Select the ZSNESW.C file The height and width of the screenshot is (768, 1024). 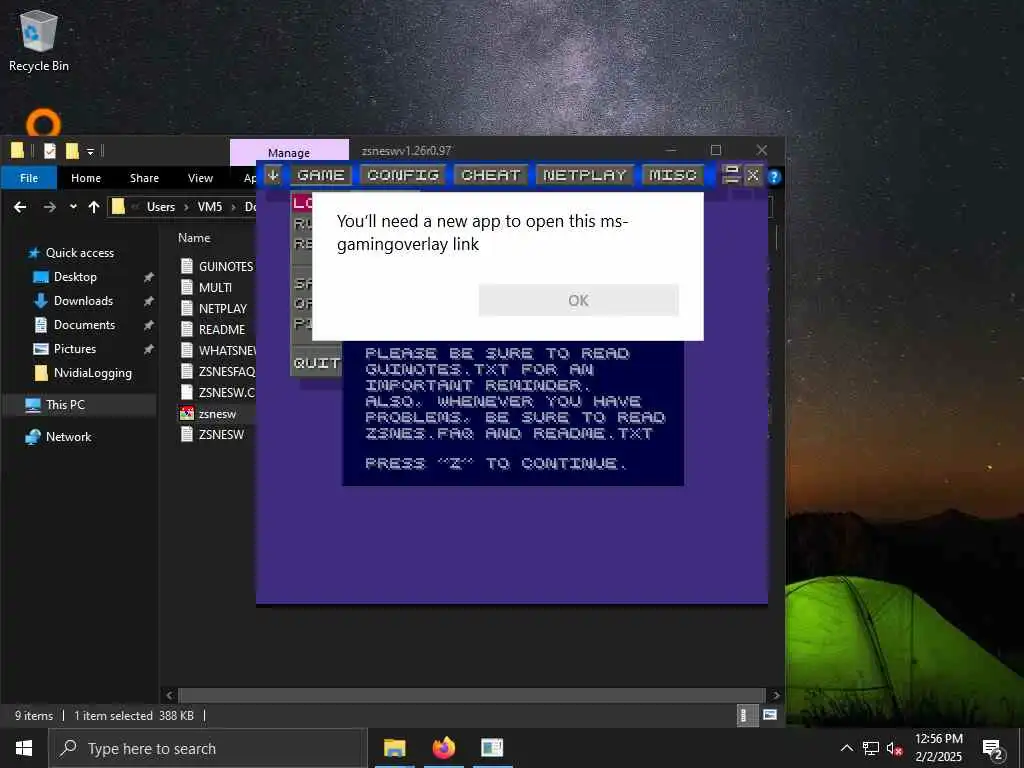(226, 392)
